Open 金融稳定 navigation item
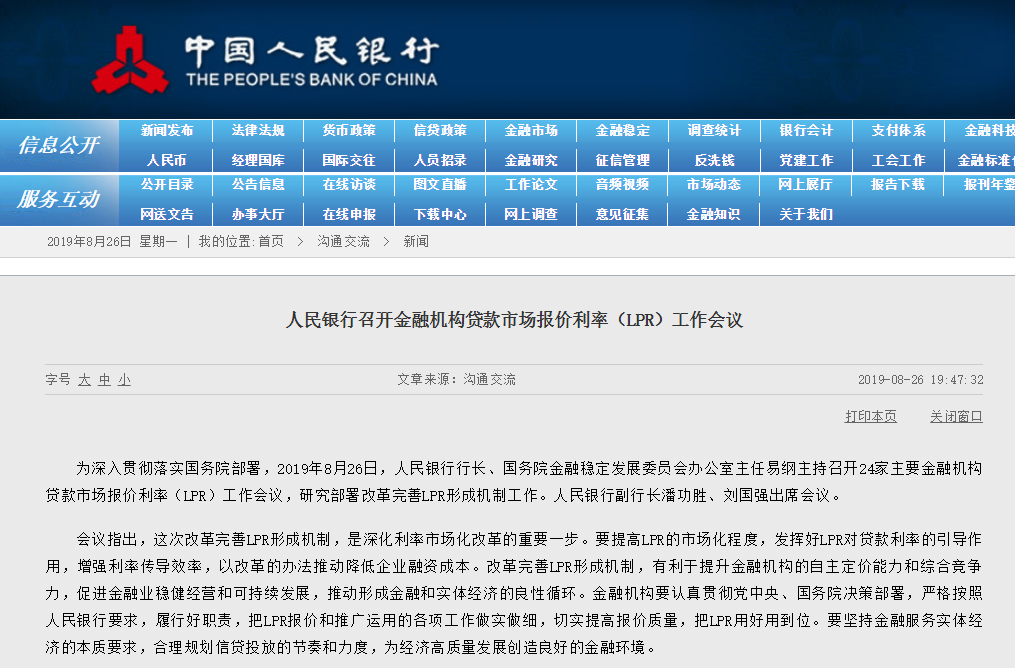 point(623,130)
